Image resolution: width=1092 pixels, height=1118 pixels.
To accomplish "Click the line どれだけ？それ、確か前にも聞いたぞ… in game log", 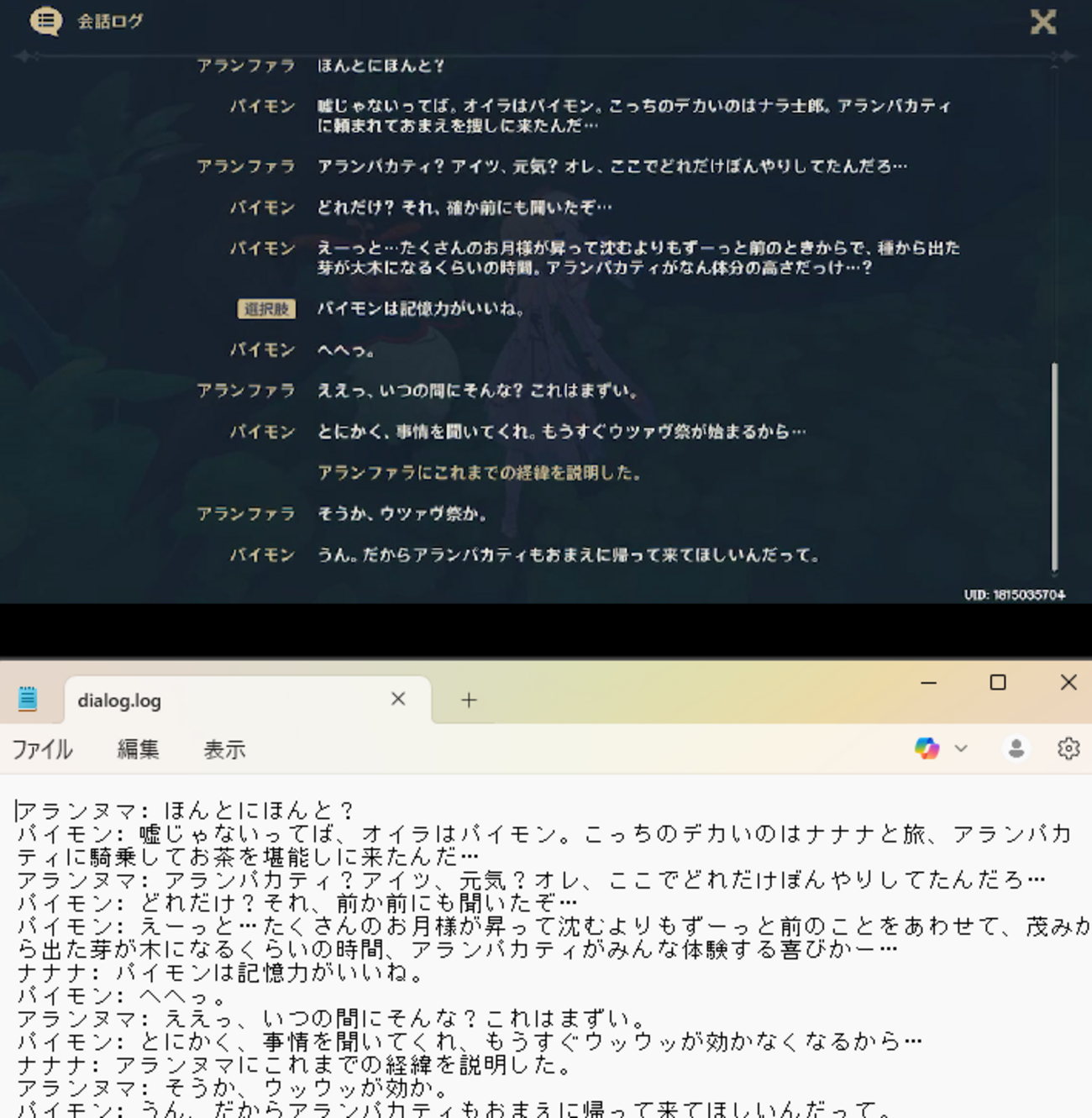I will [465, 207].
